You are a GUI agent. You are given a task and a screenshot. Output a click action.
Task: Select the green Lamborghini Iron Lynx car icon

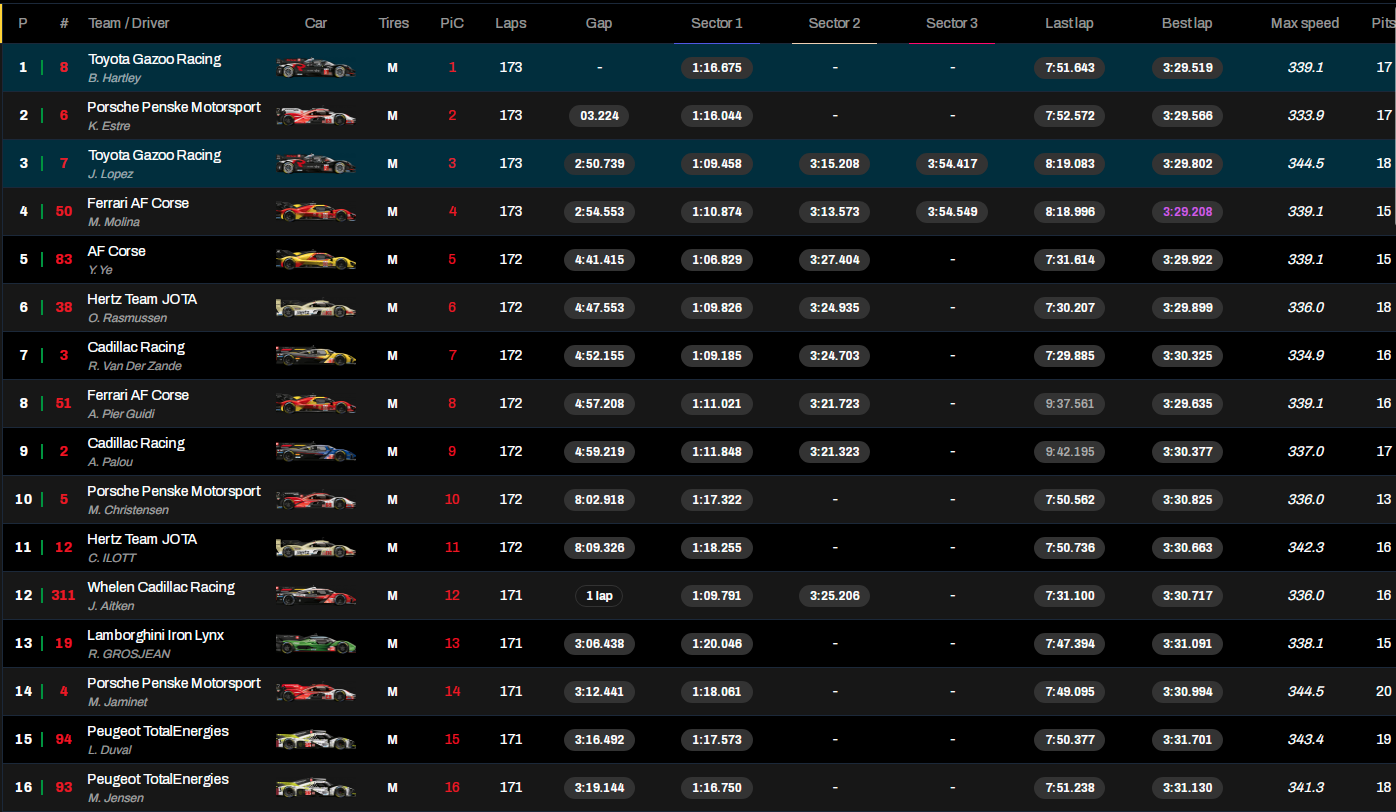click(x=315, y=644)
